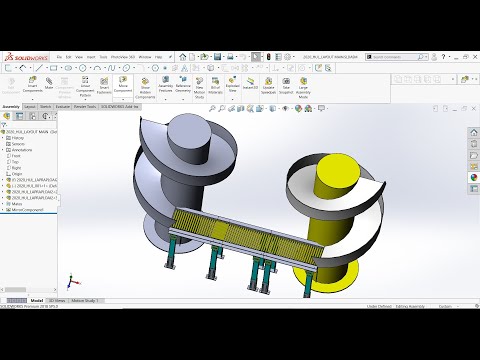Expand the MirrorComponent tree node
The height and width of the screenshot is (360, 480).
(x=3, y=210)
